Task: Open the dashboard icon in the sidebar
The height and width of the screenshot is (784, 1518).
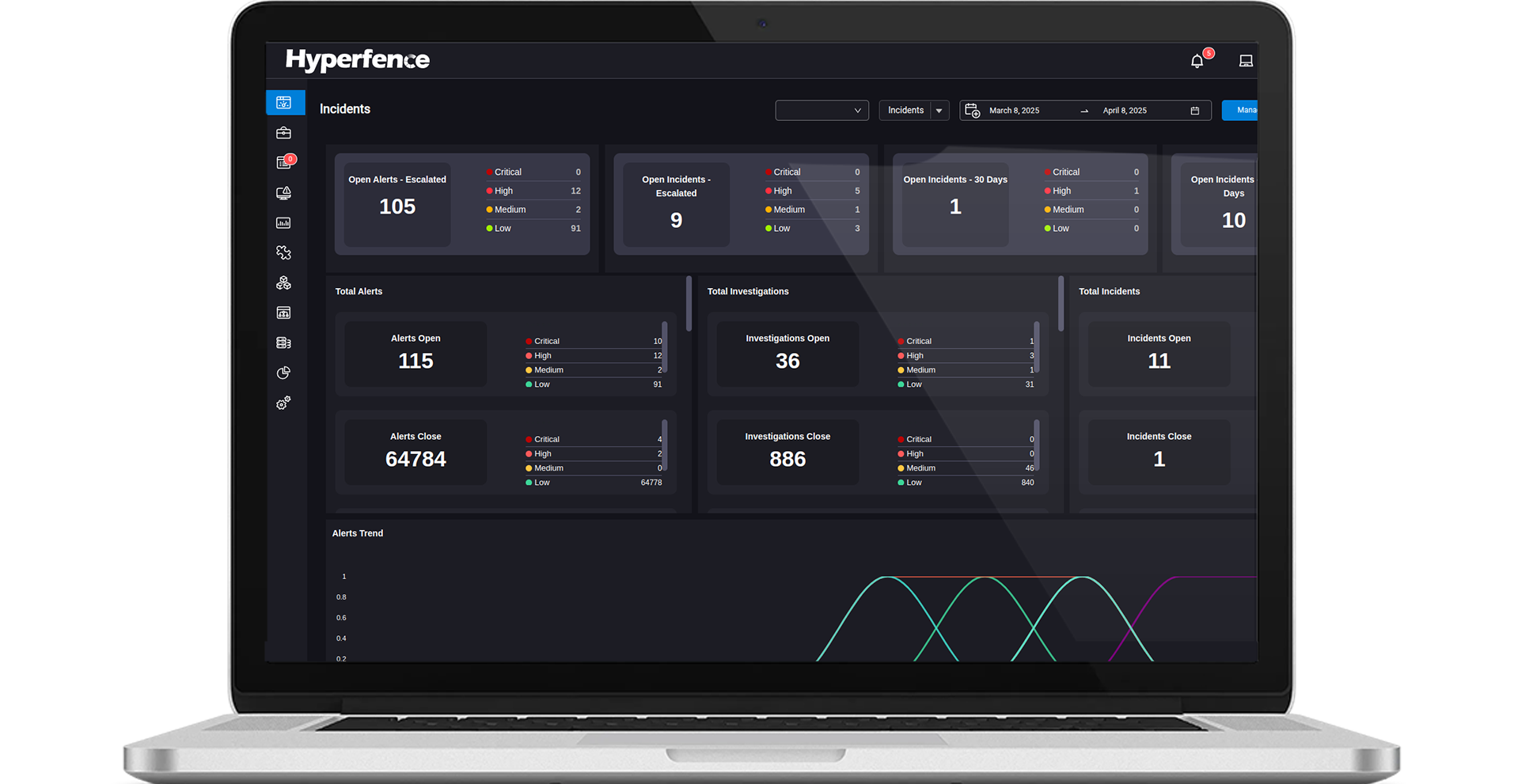Action: click(x=284, y=103)
